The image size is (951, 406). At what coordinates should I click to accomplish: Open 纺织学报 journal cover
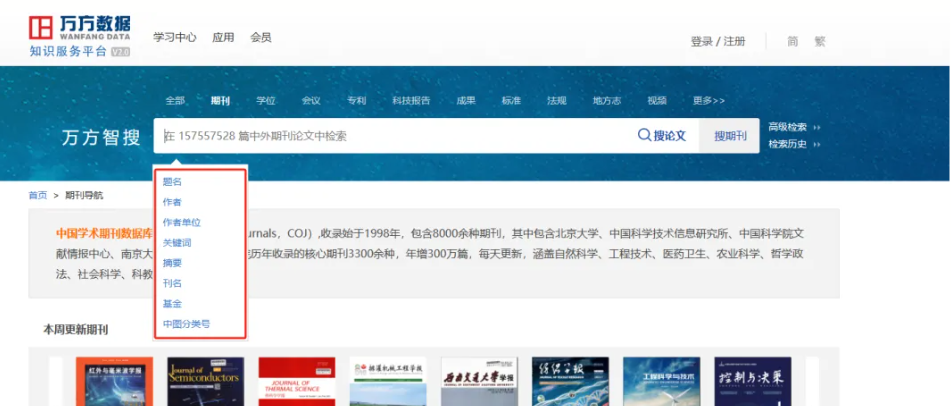click(570, 381)
